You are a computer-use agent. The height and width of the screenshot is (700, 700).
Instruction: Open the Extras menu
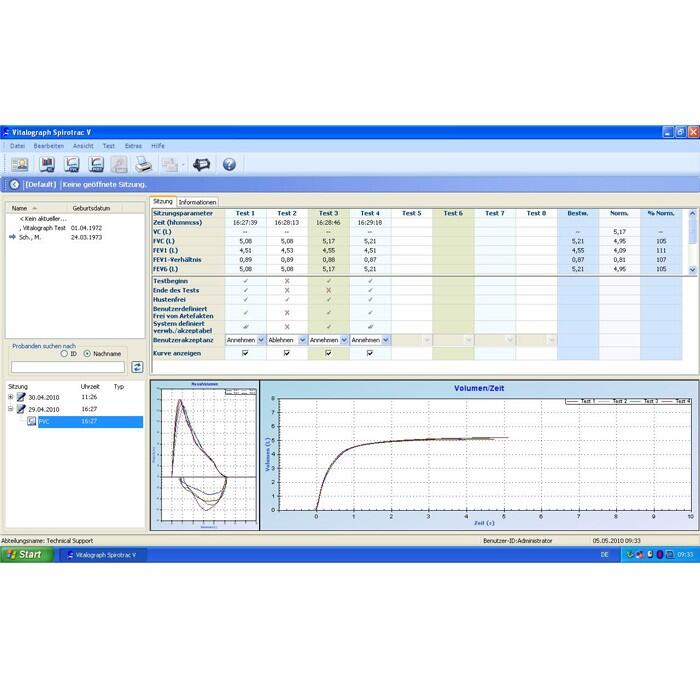(133, 146)
